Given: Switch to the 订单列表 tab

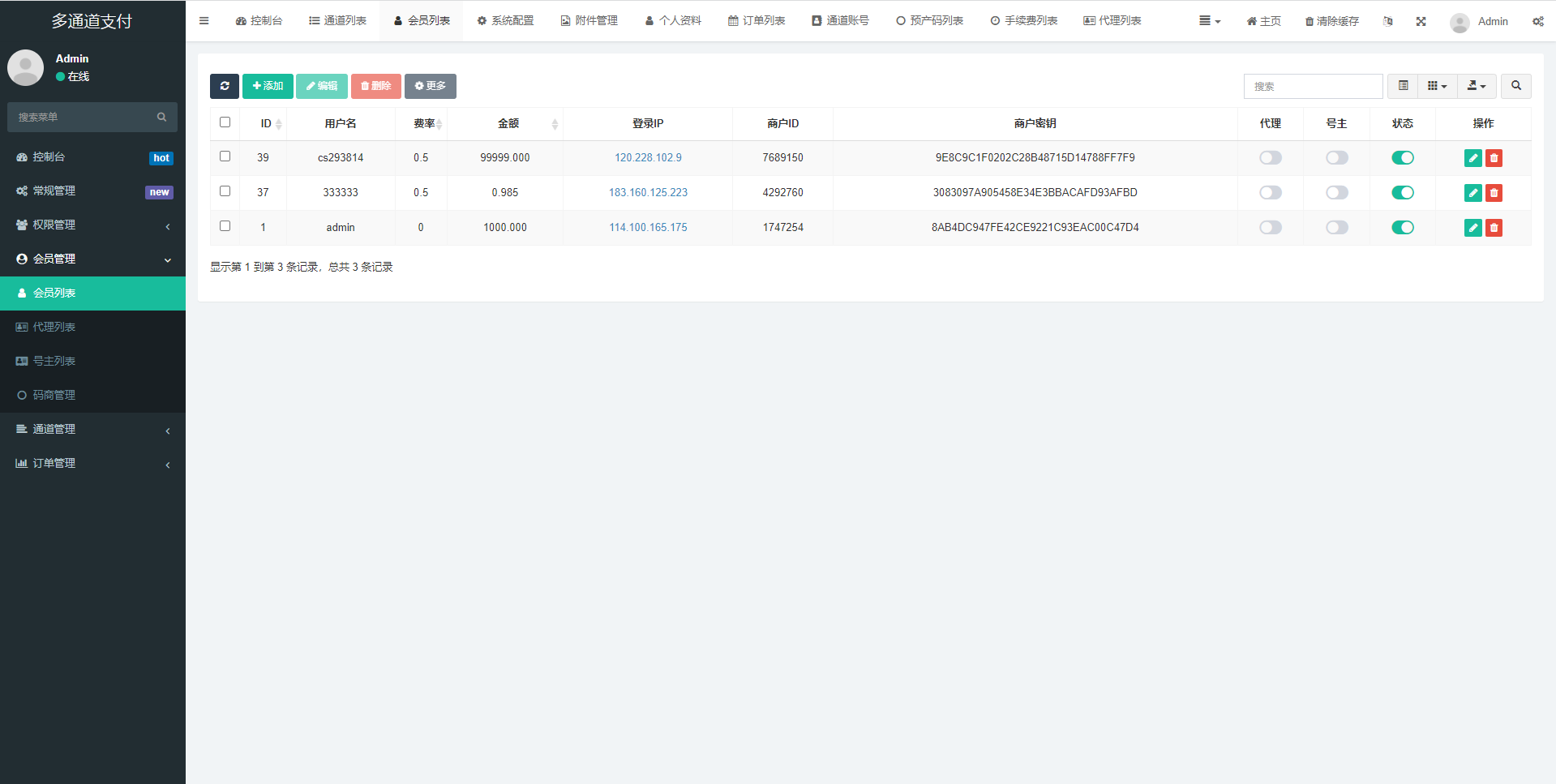Looking at the screenshot, I should point(757,21).
